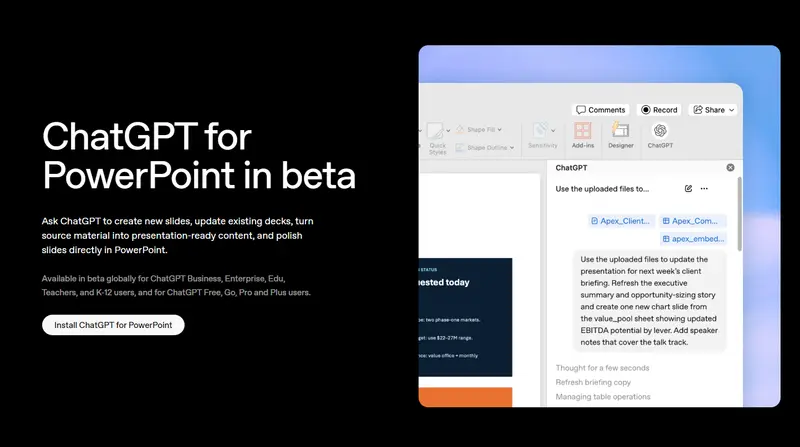Open the apex_embed attachment chip
The image size is (800, 447).
click(693, 239)
